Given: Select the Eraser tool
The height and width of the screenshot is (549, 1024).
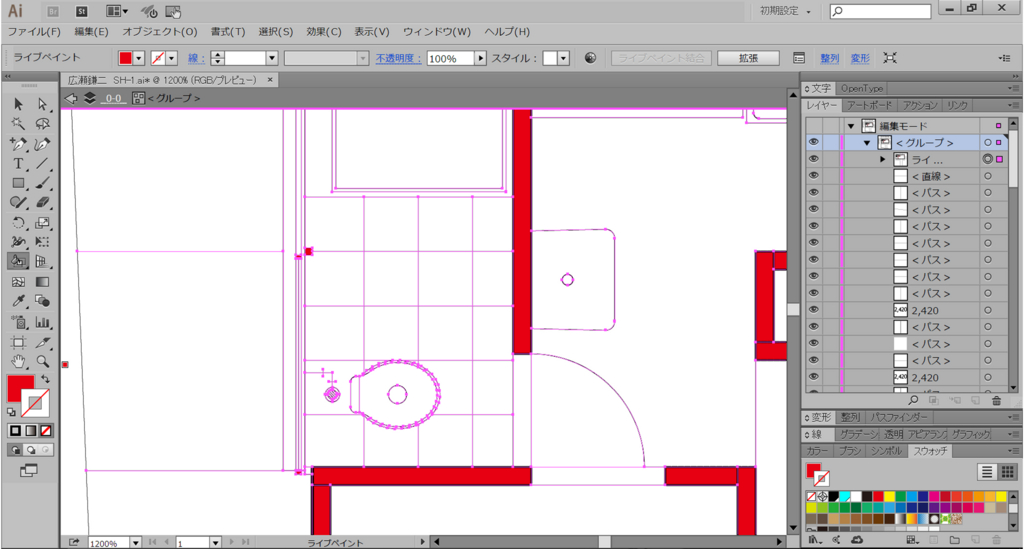Looking at the screenshot, I should click(42, 203).
